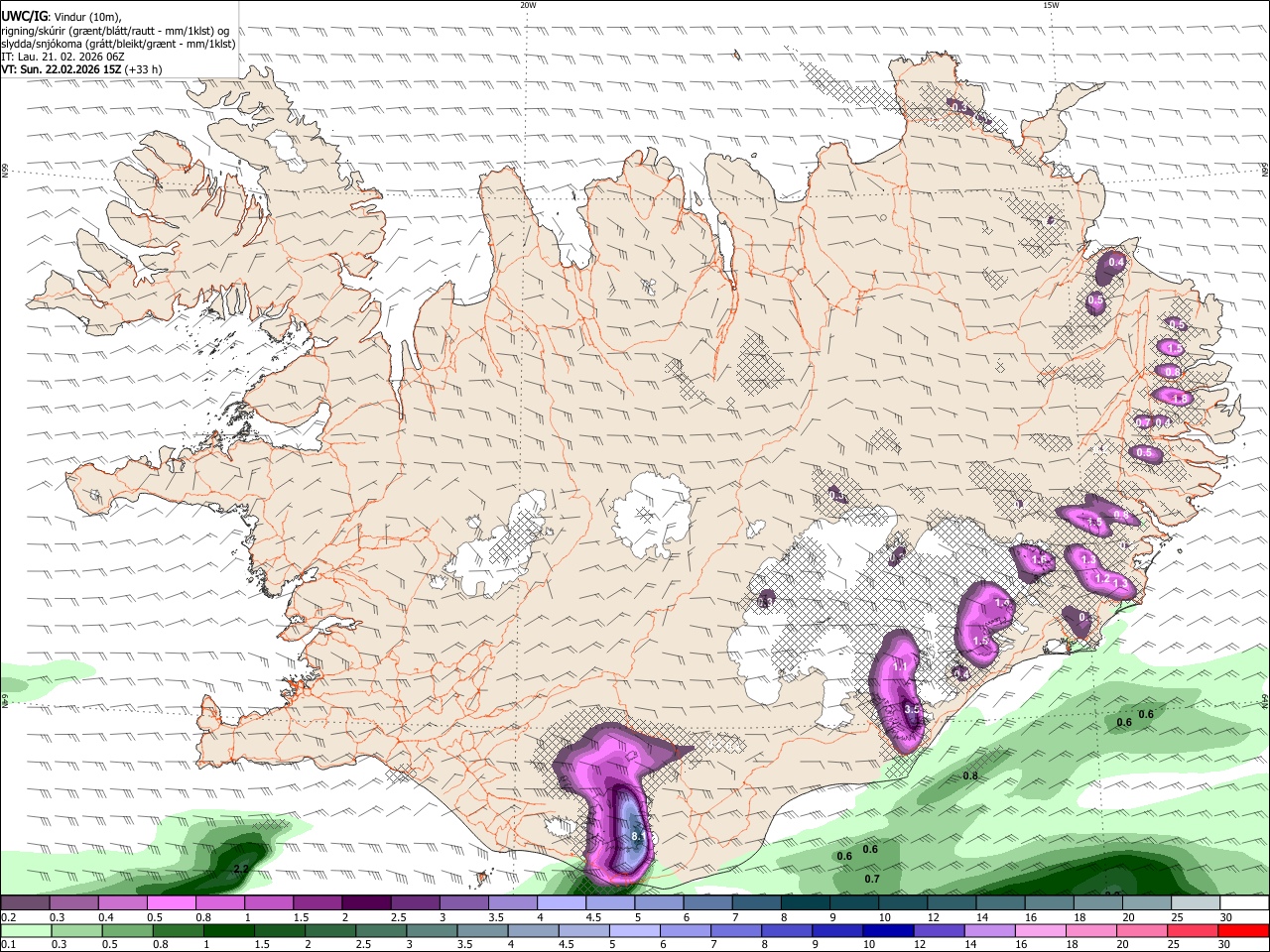Viewport: 1270px width, 952px height.
Task: Click the legend line starting "slydda/snjókoma"
Action: click(x=119, y=43)
